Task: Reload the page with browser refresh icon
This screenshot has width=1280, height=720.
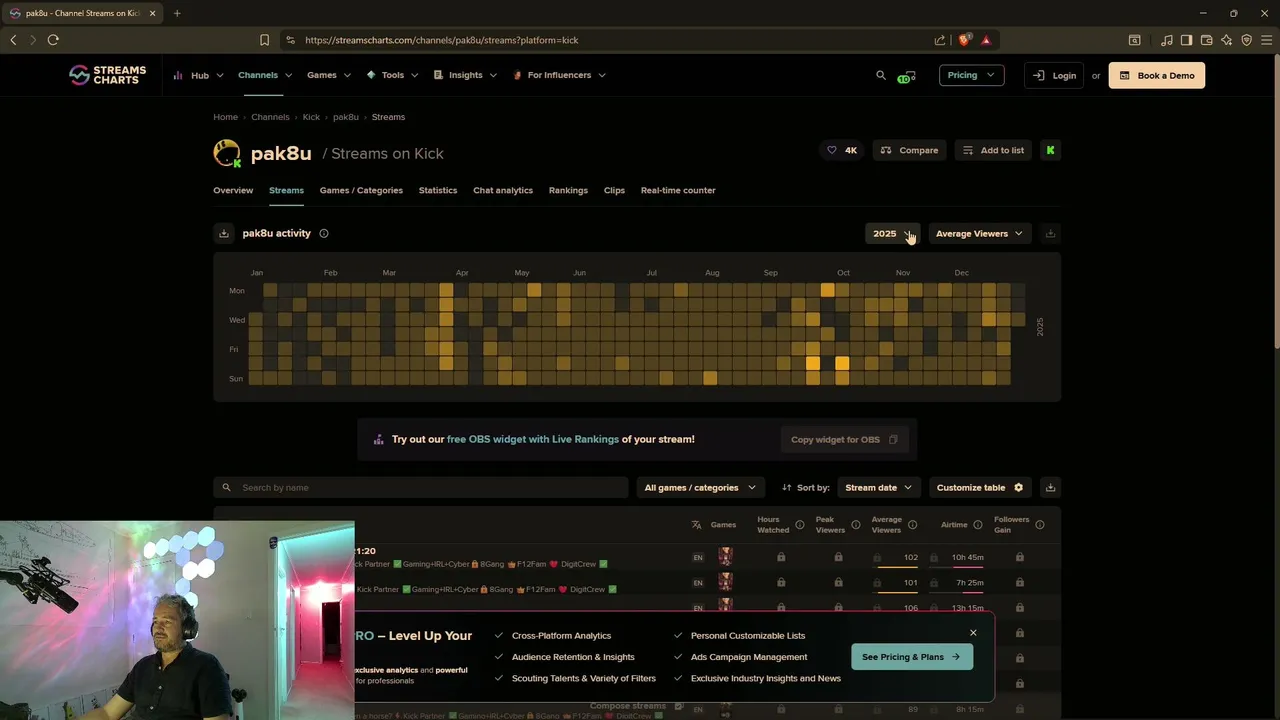Action: pos(53,40)
